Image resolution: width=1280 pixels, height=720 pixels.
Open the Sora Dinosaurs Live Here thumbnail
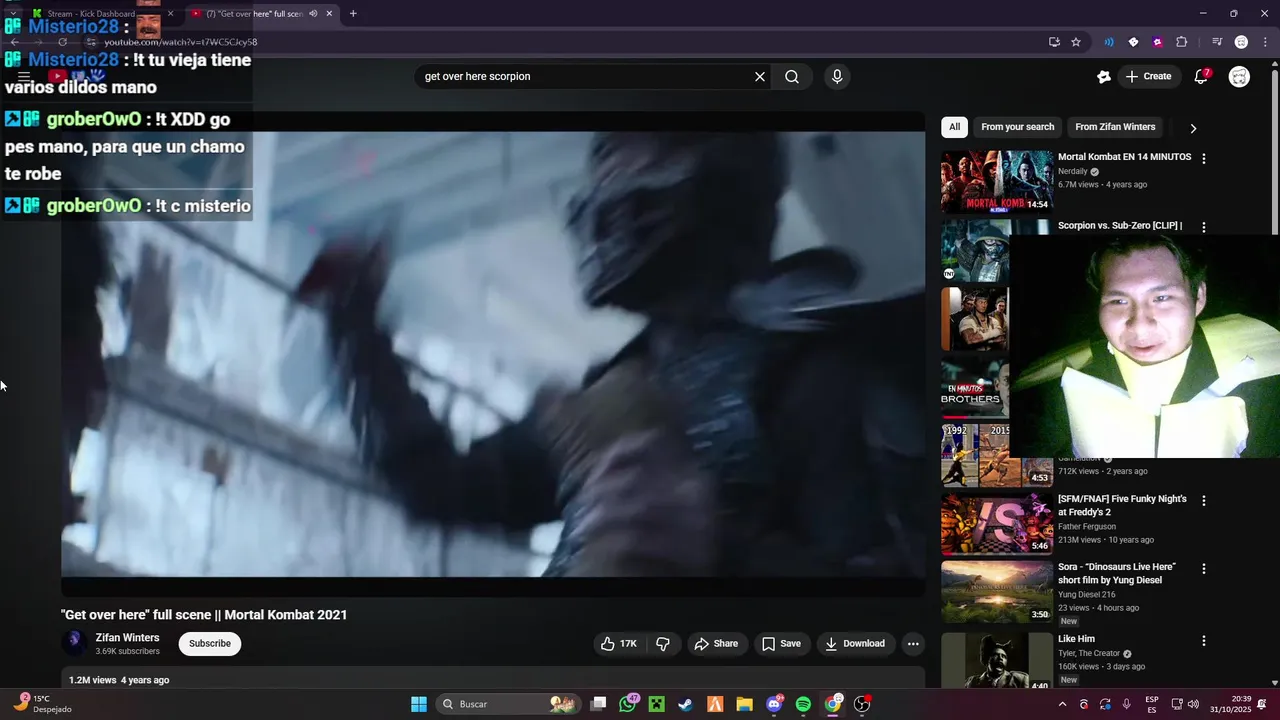point(997,592)
